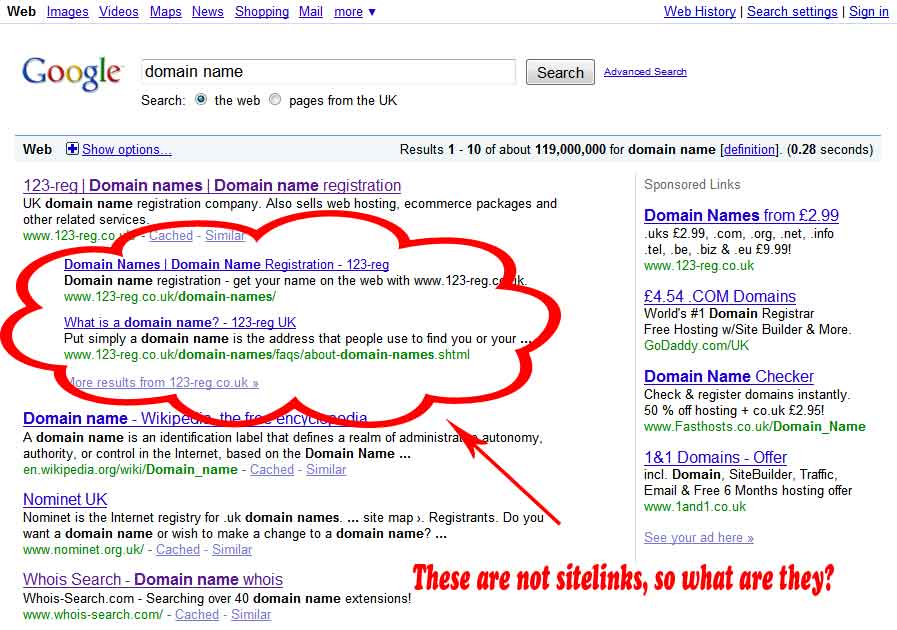Click the Sign in link
897x630 pixels.
[868, 11]
